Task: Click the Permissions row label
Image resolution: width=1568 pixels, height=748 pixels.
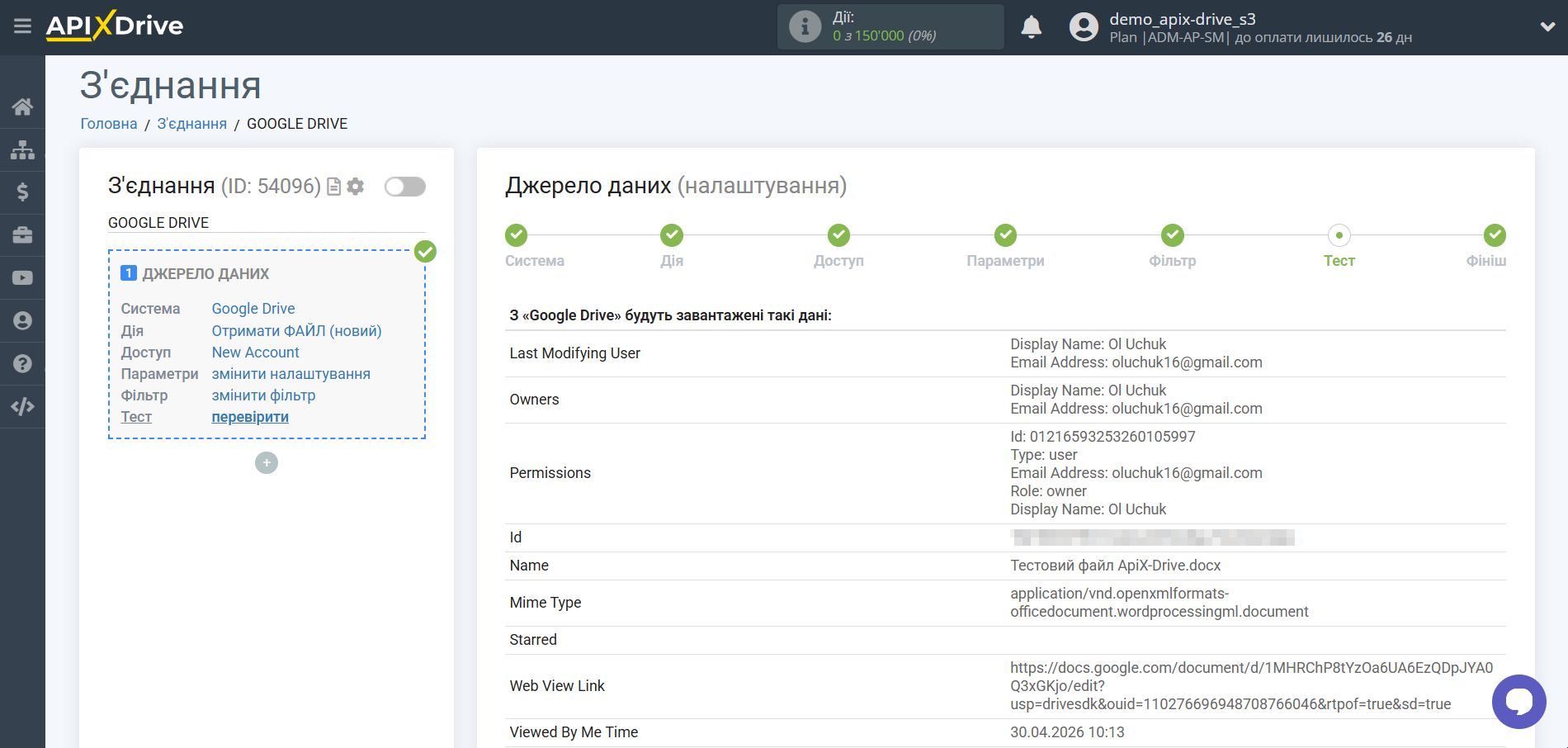Action: click(550, 473)
